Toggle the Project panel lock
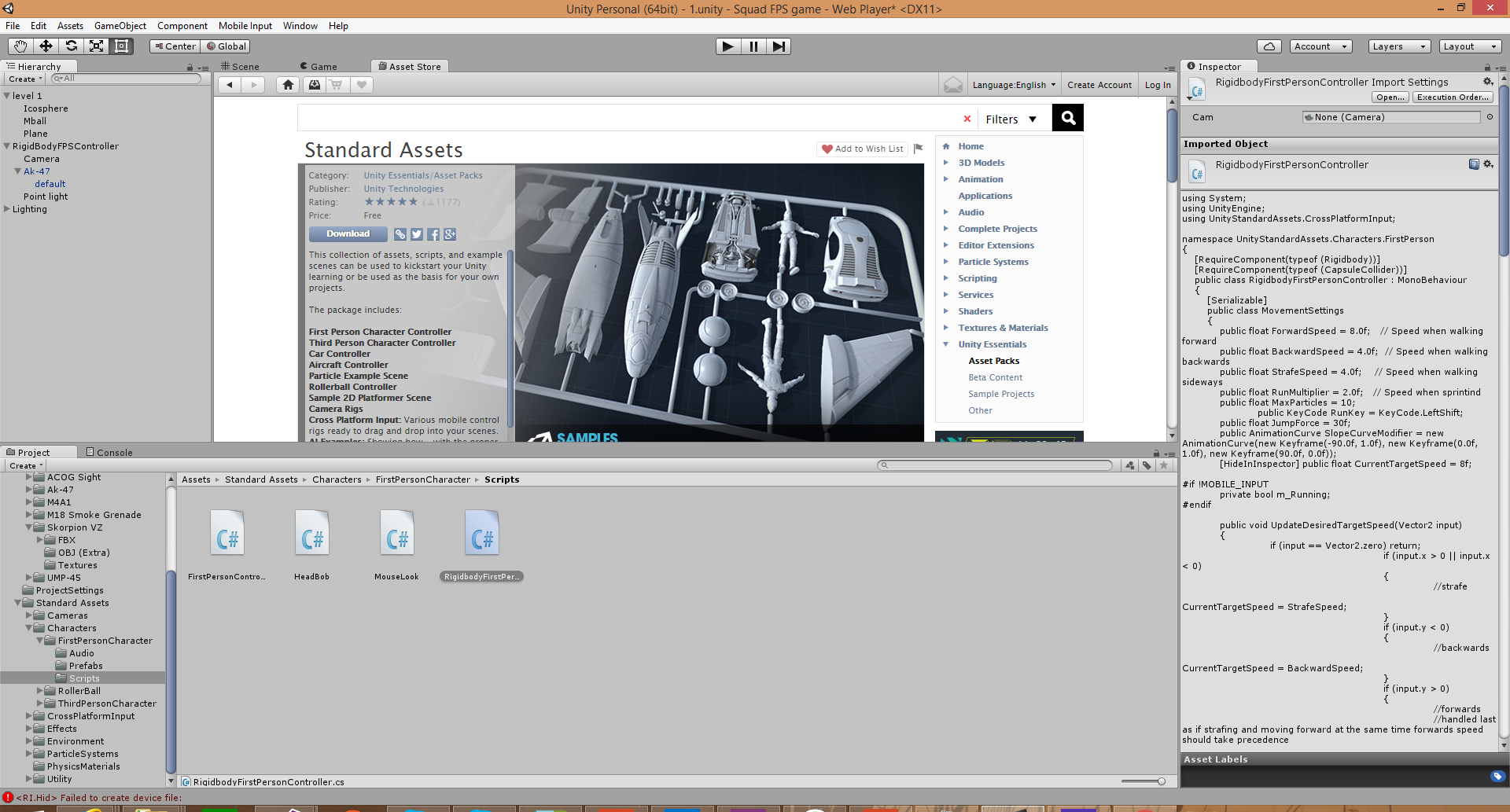Screen dimensions: 1510x812 coord(1156,454)
